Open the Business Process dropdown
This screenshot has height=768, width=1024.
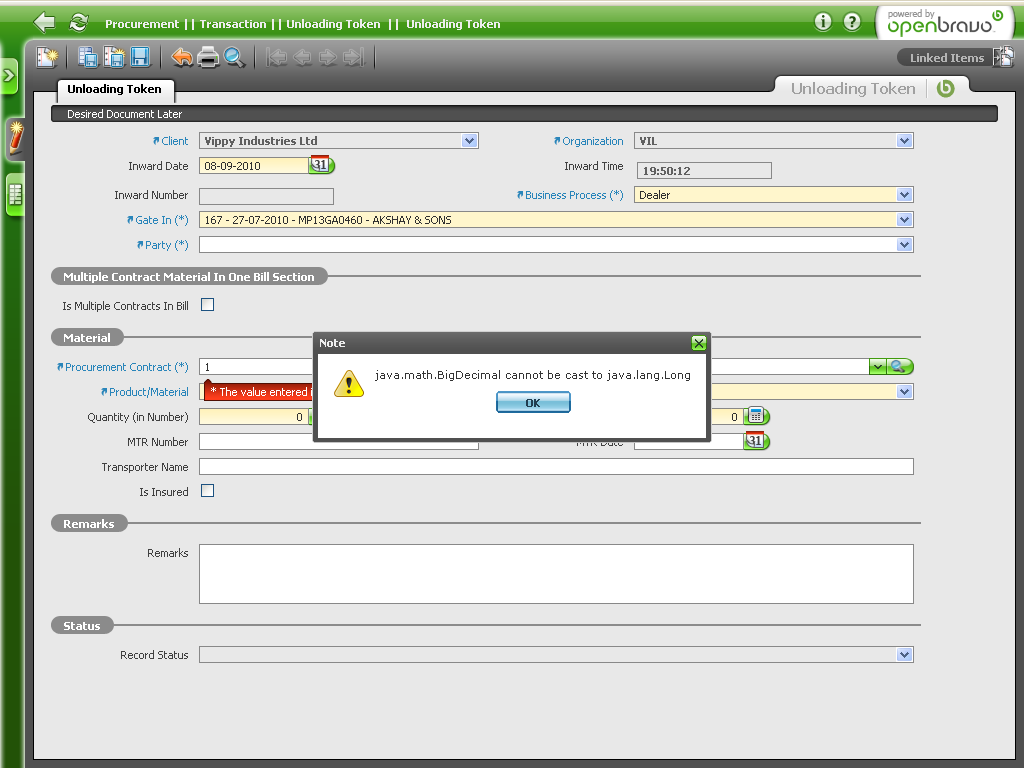[x=904, y=195]
